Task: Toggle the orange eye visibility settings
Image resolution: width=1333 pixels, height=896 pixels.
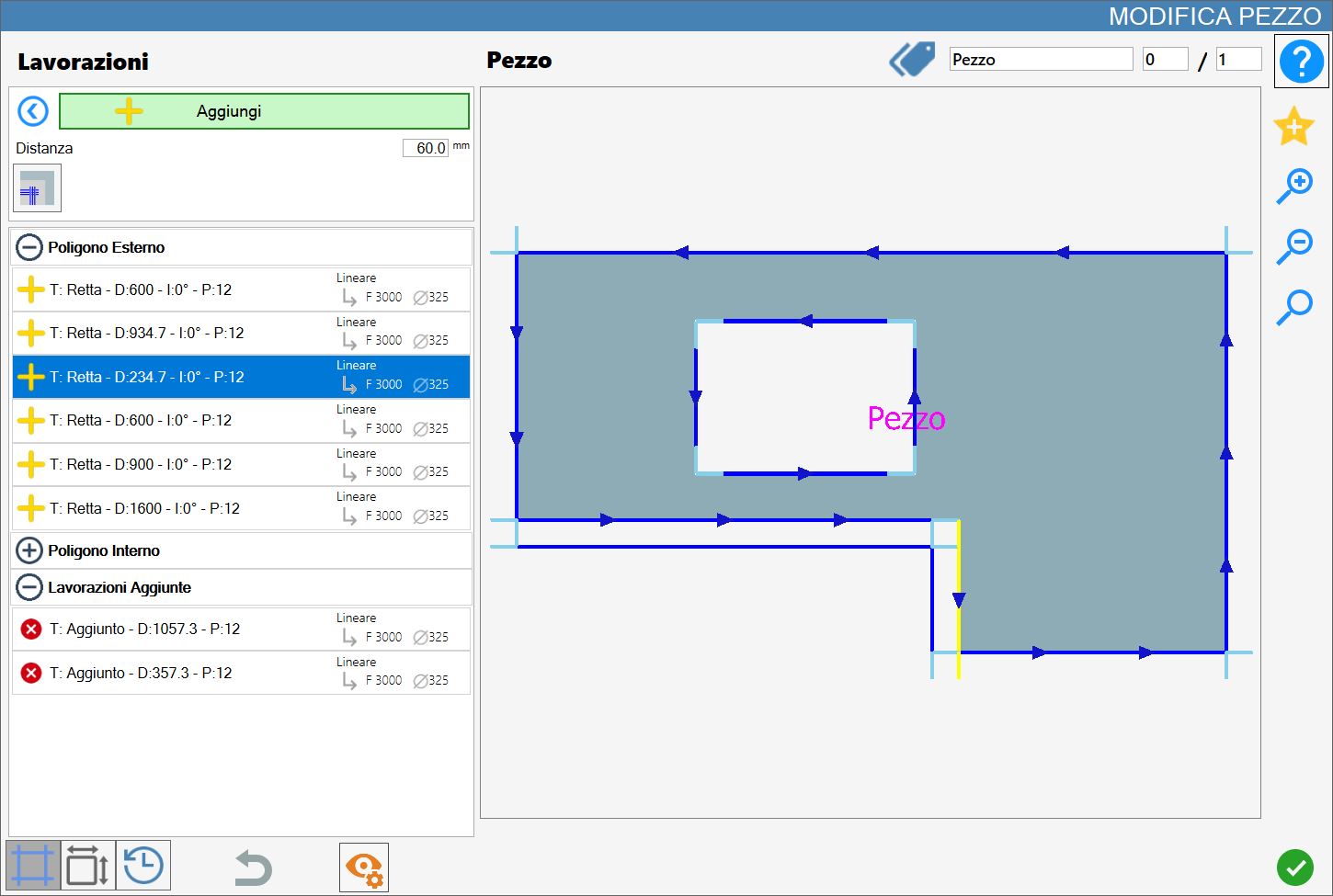Action: click(364, 868)
